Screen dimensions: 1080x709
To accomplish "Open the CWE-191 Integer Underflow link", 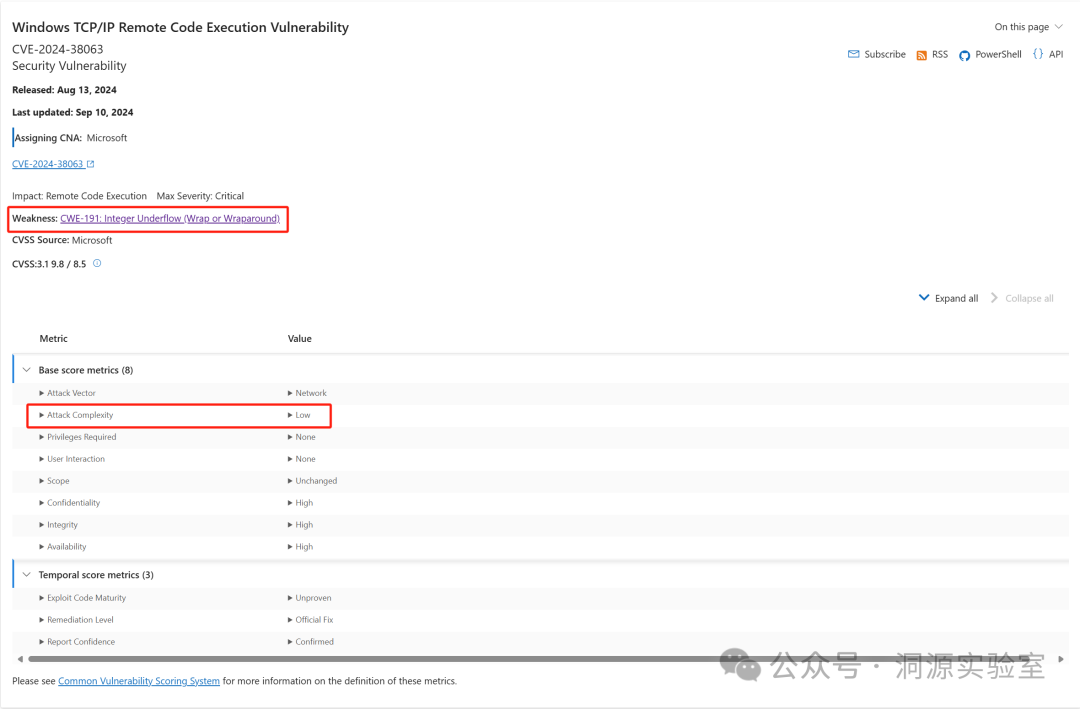I will (x=169, y=218).
